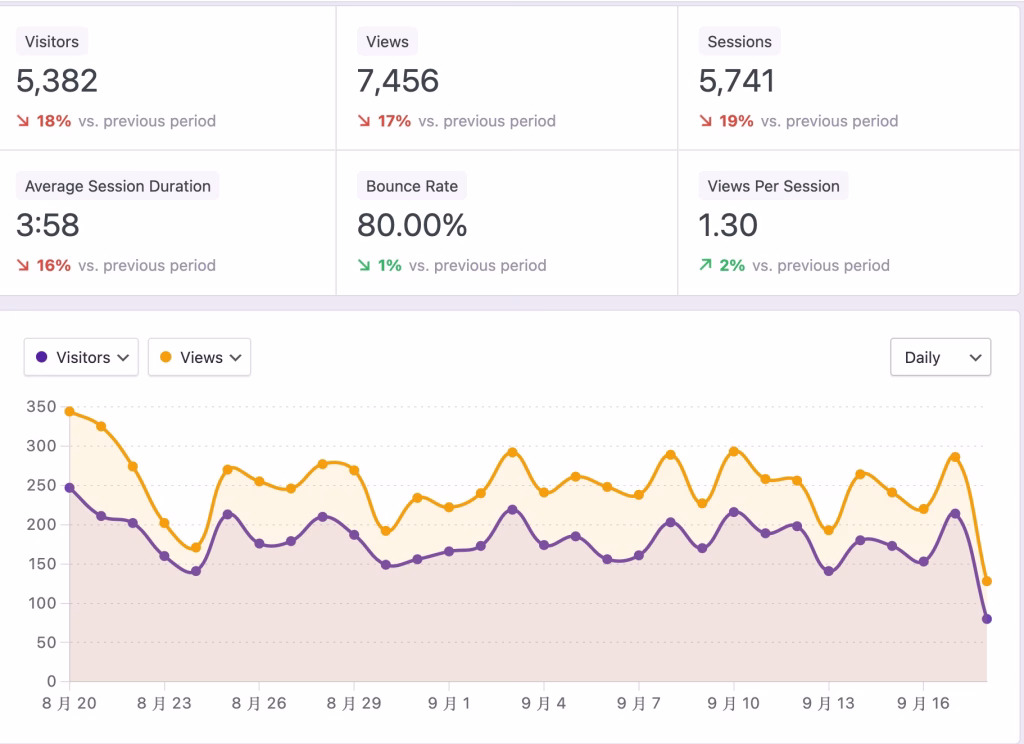Viewport: 1024px width, 744px height.
Task: Click the Visitors downward trend arrow icon
Action: (x=23, y=121)
